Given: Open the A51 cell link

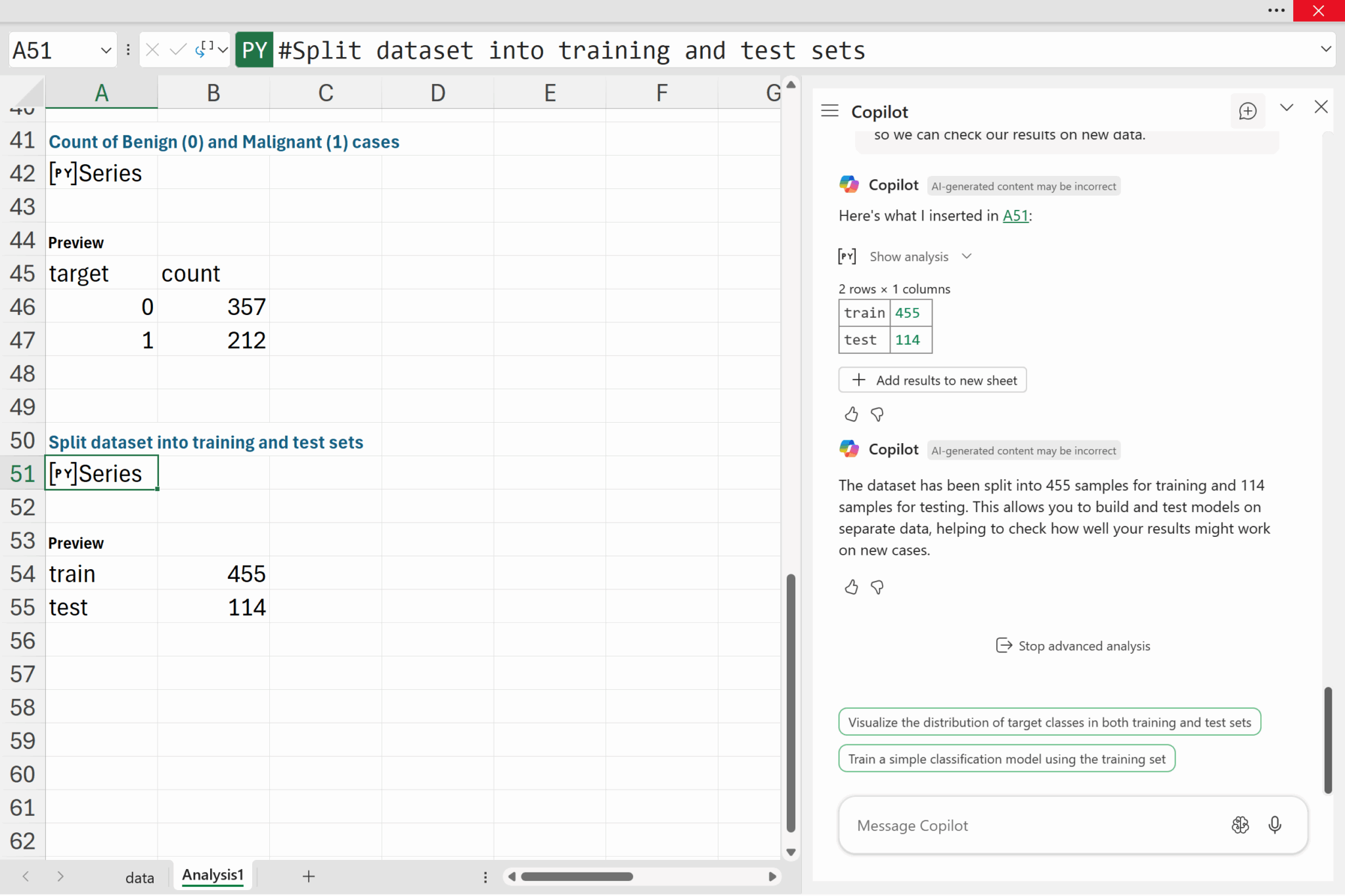Looking at the screenshot, I should click(1015, 215).
